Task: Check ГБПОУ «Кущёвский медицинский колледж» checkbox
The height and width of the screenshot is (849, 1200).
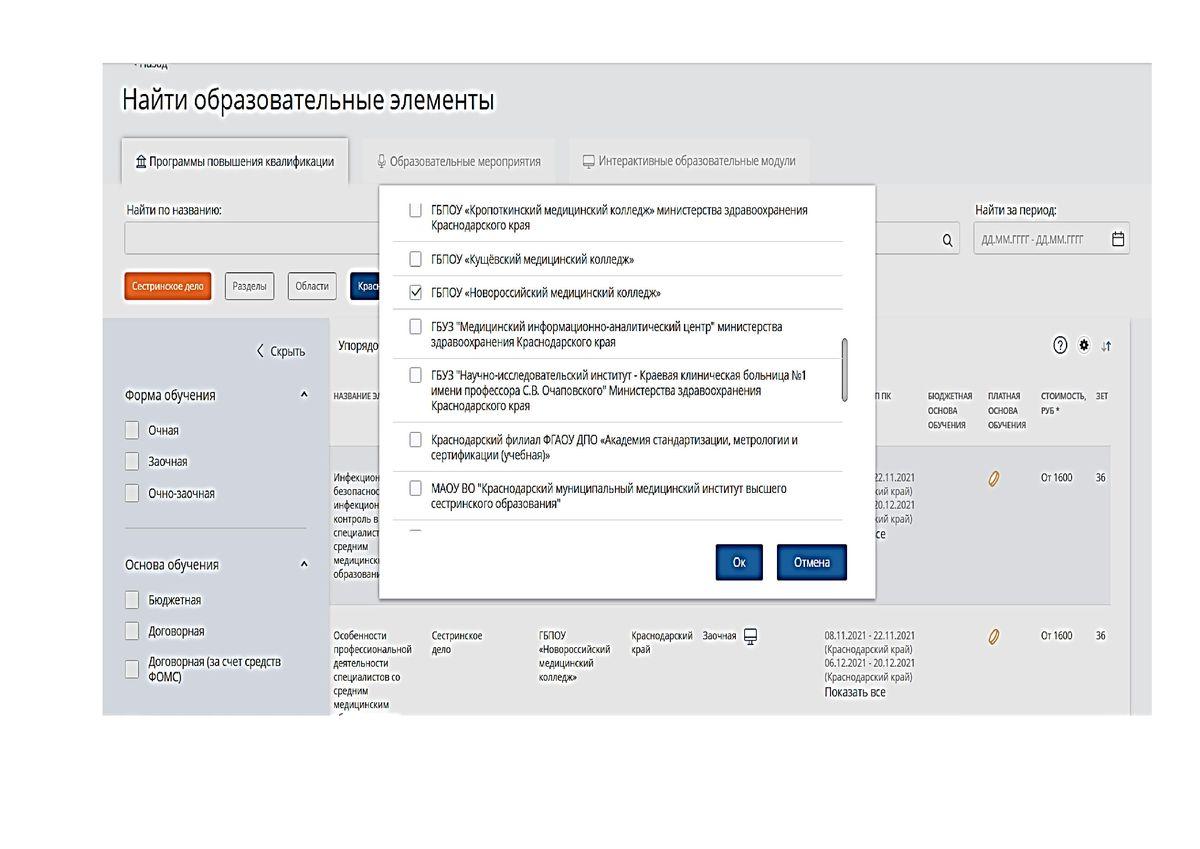Action: tap(416, 259)
